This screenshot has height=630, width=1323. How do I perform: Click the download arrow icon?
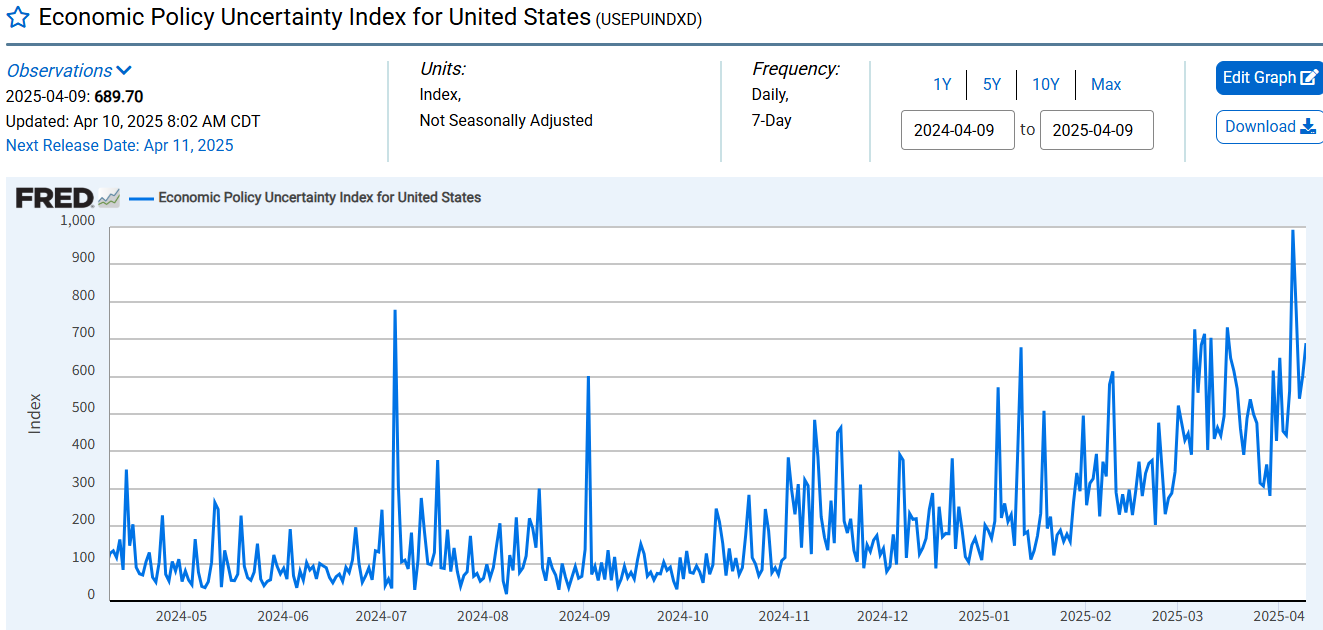pyautogui.click(x=1308, y=127)
